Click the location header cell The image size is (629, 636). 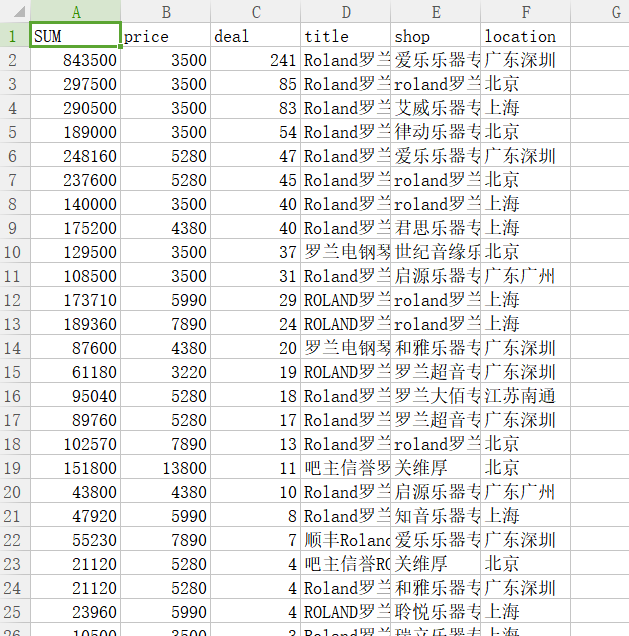(526, 35)
